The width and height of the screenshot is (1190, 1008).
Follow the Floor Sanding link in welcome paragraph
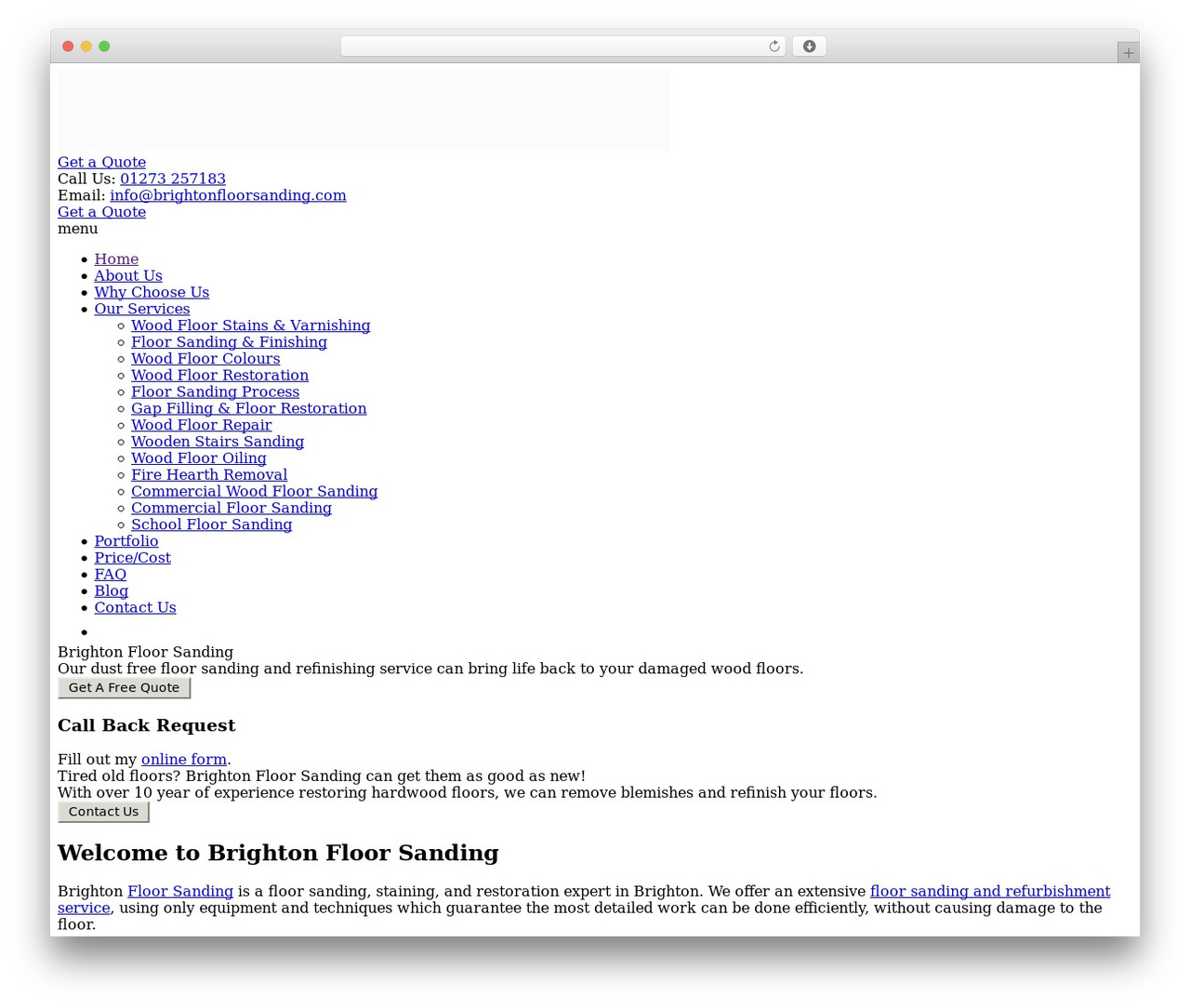(180, 892)
